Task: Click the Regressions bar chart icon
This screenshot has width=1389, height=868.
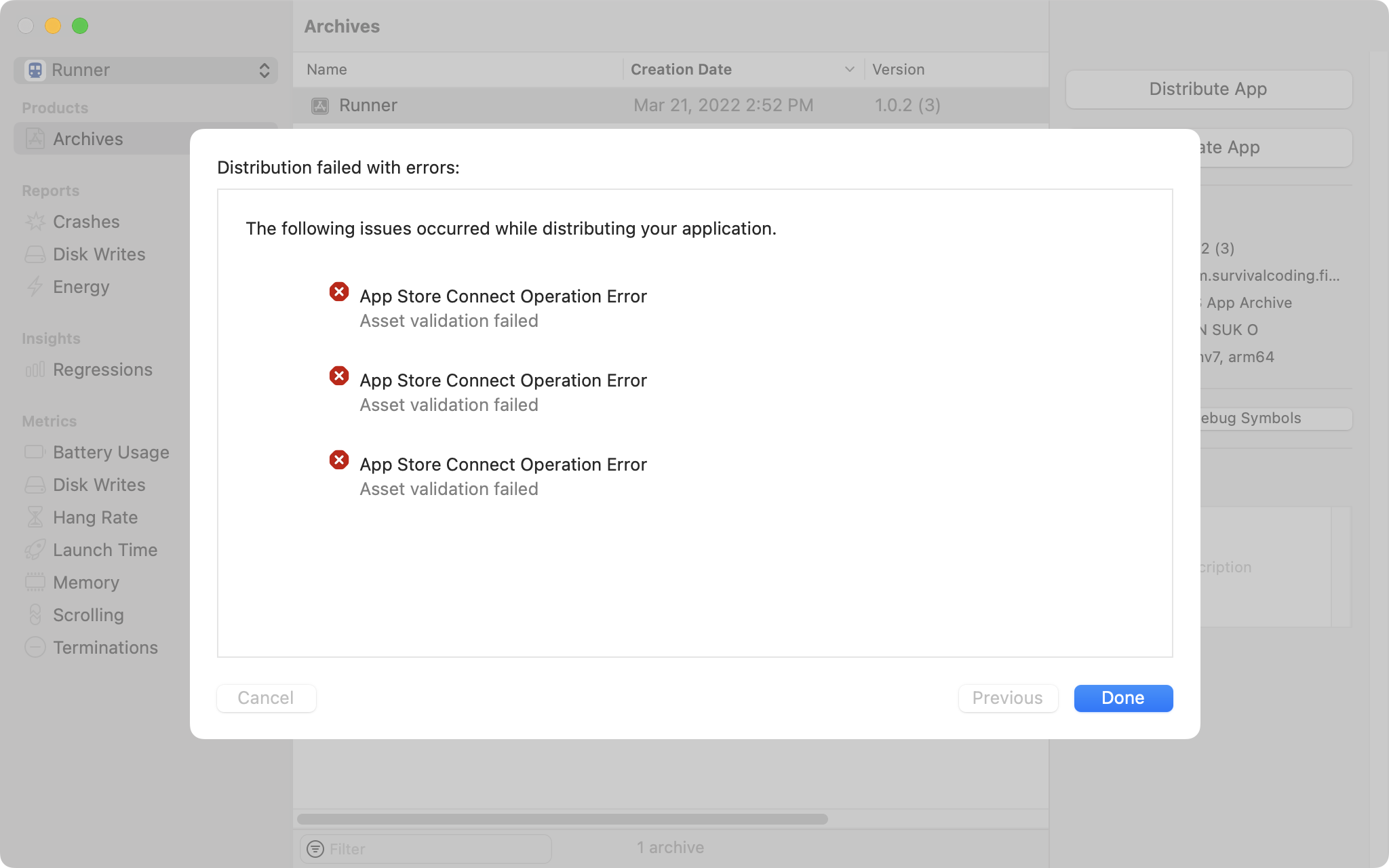Action: [x=35, y=370]
